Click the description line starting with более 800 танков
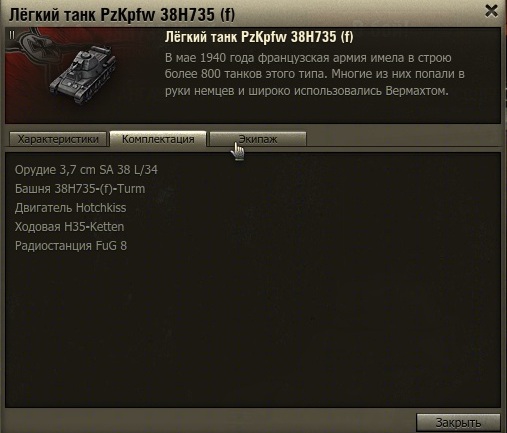 [x=315, y=74]
